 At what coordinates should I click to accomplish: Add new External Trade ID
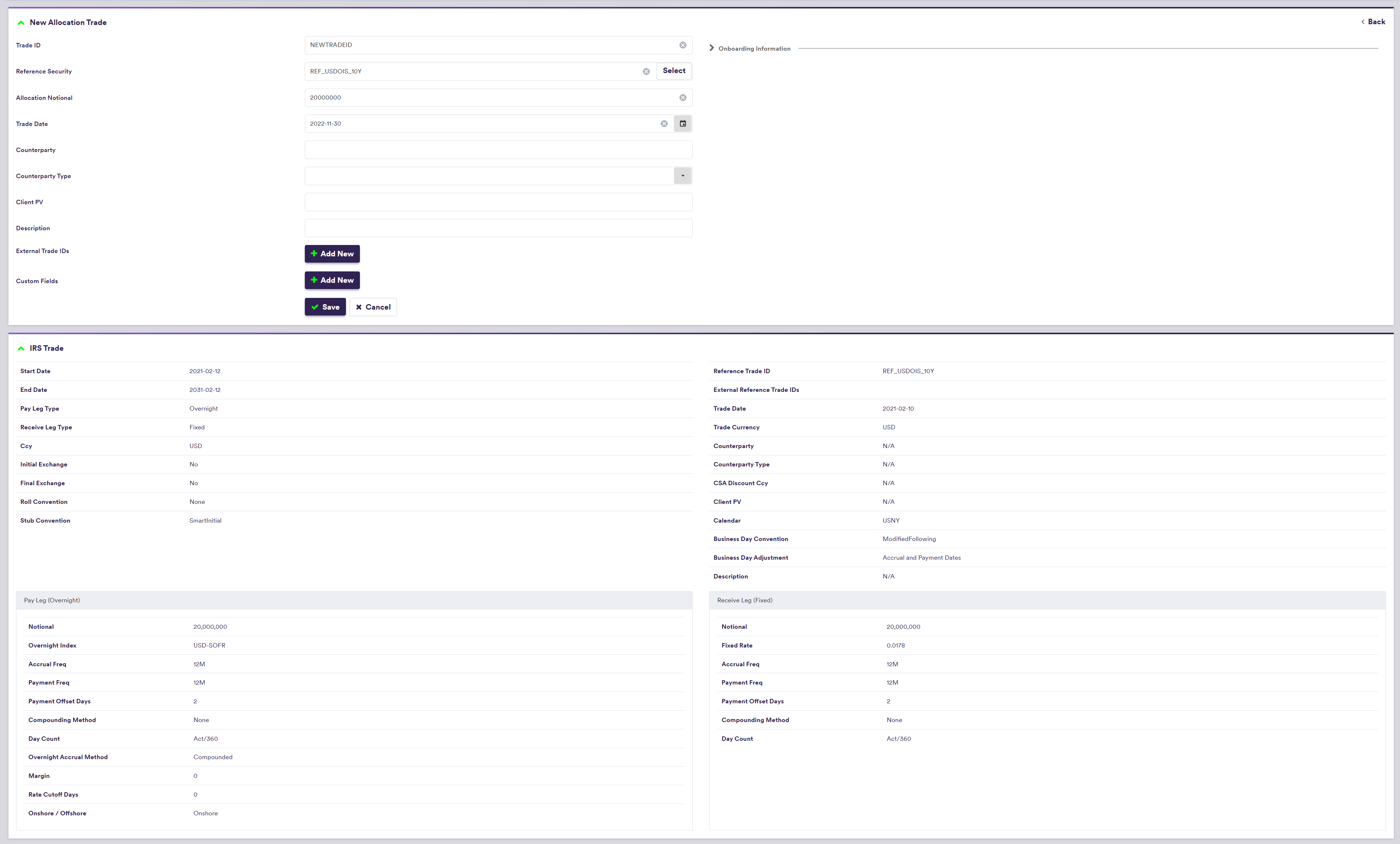(x=332, y=254)
